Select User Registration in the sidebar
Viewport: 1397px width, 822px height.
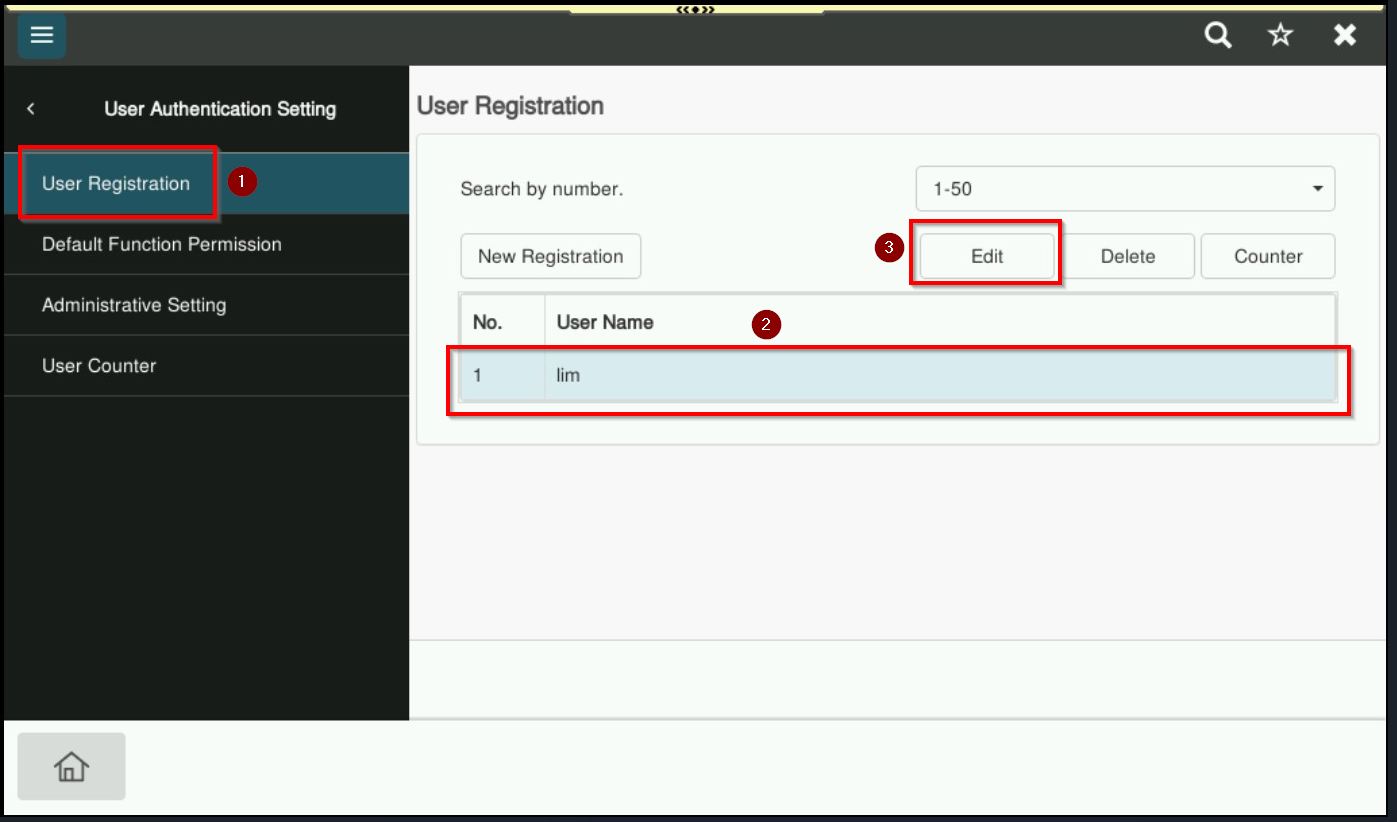pos(116,184)
